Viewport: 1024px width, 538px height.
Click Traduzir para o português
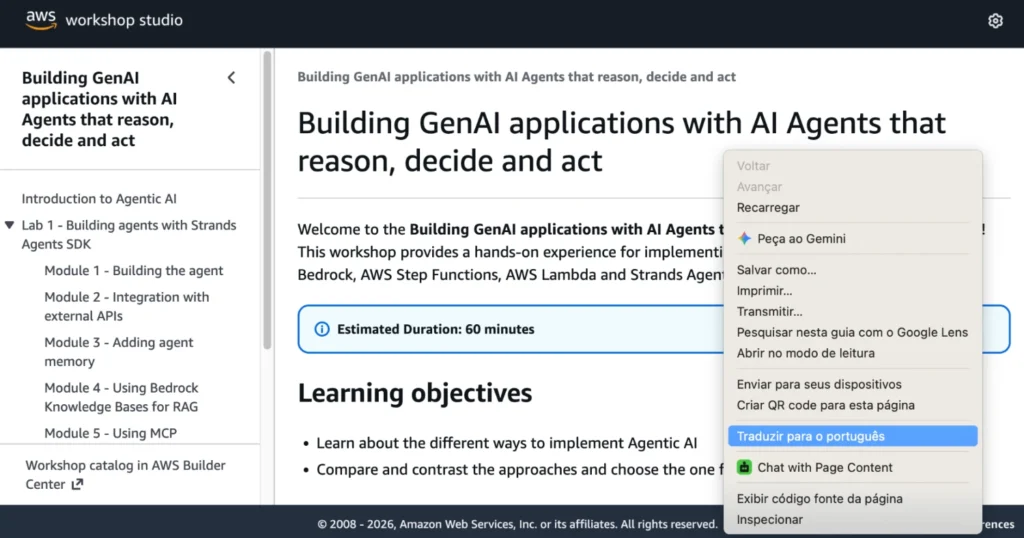click(852, 436)
